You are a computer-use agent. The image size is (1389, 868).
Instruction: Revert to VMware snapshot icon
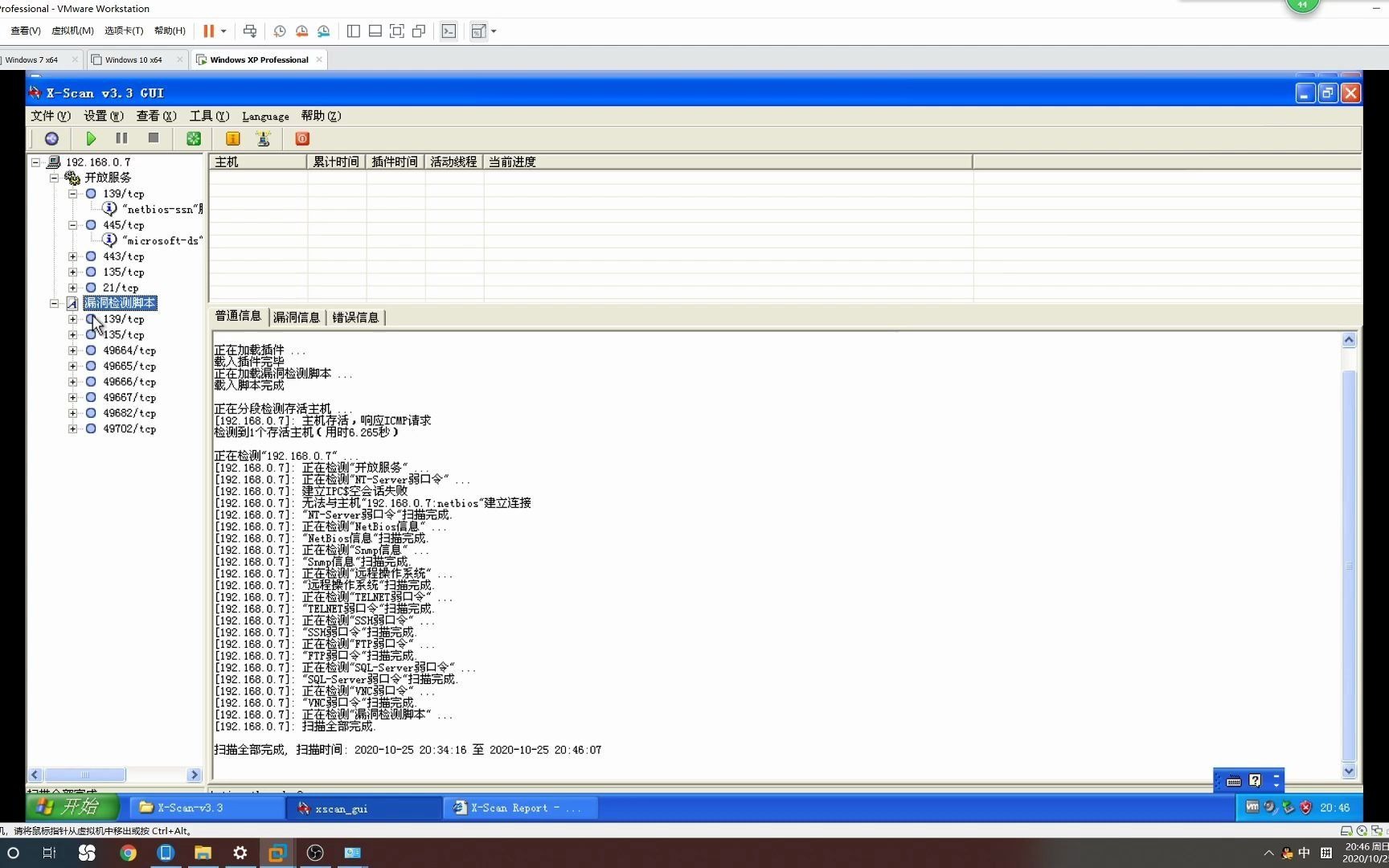(301, 31)
